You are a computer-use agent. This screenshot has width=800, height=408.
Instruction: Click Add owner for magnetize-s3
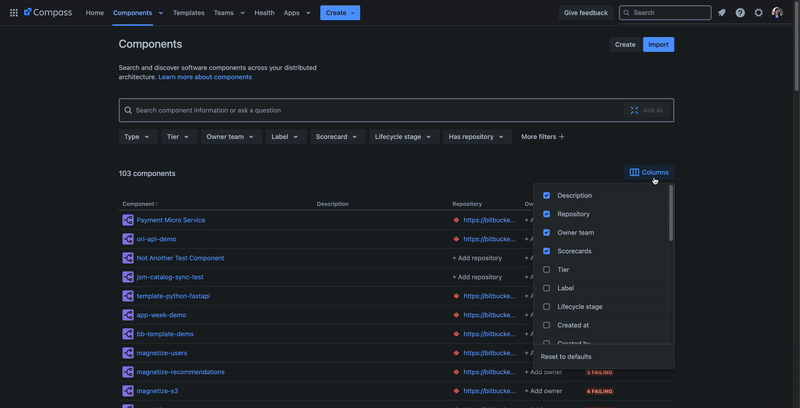pos(543,391)
